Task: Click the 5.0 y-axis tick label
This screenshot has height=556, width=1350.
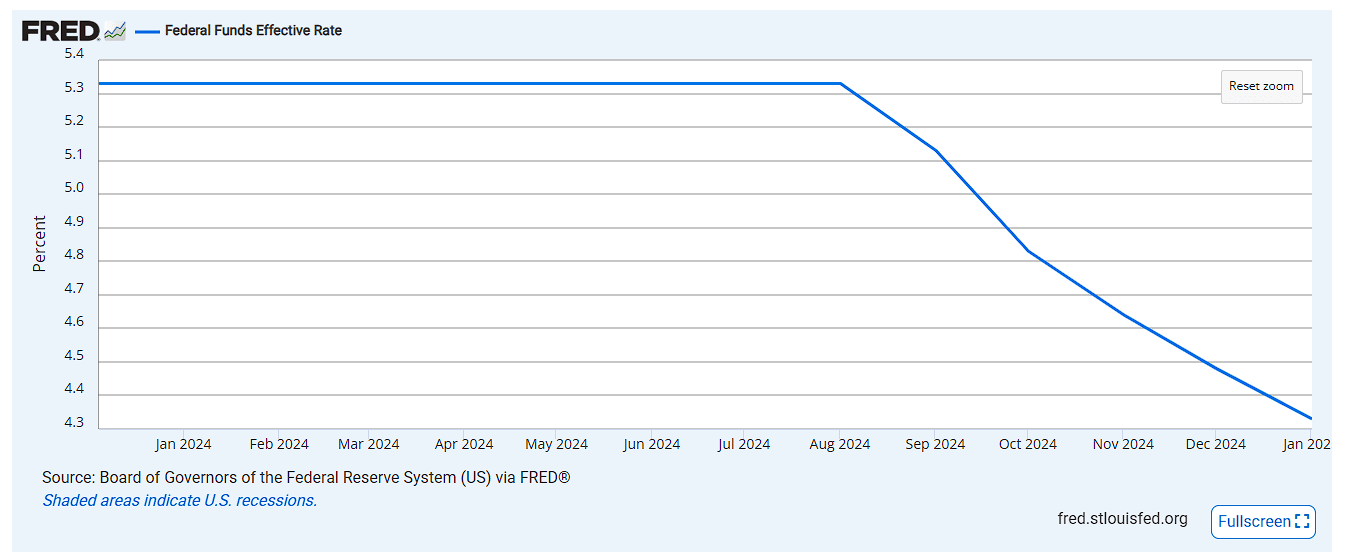Action: point(74,189)
